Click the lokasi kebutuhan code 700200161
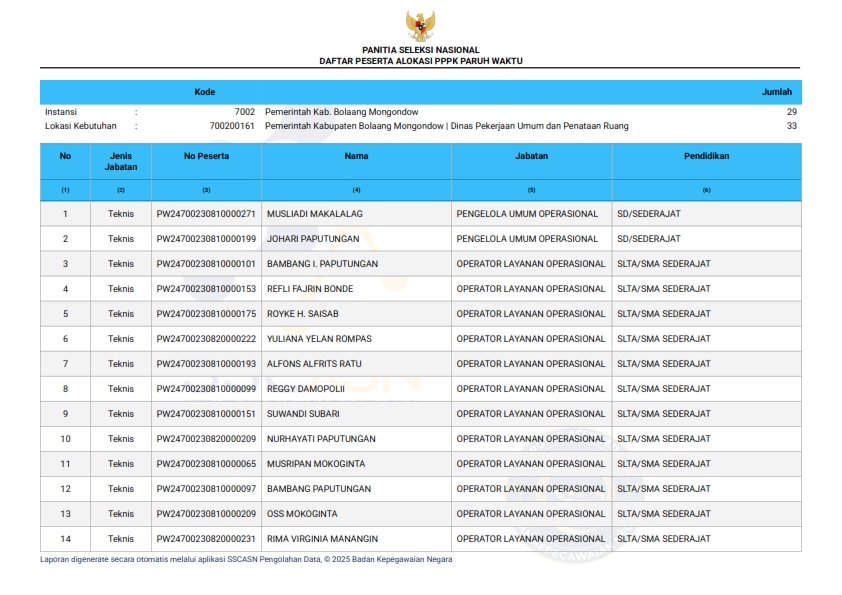842x595 pixels. pos(232,126)
